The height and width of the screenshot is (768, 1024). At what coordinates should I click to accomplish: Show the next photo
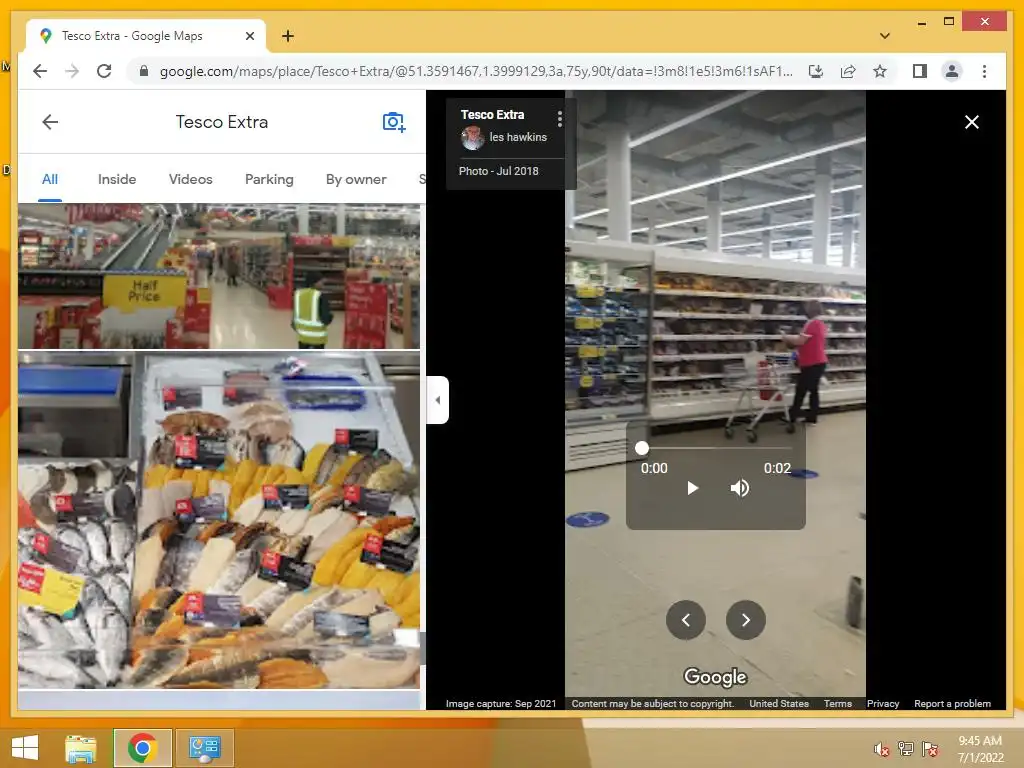pyautogui.click(x=746, y=620)
